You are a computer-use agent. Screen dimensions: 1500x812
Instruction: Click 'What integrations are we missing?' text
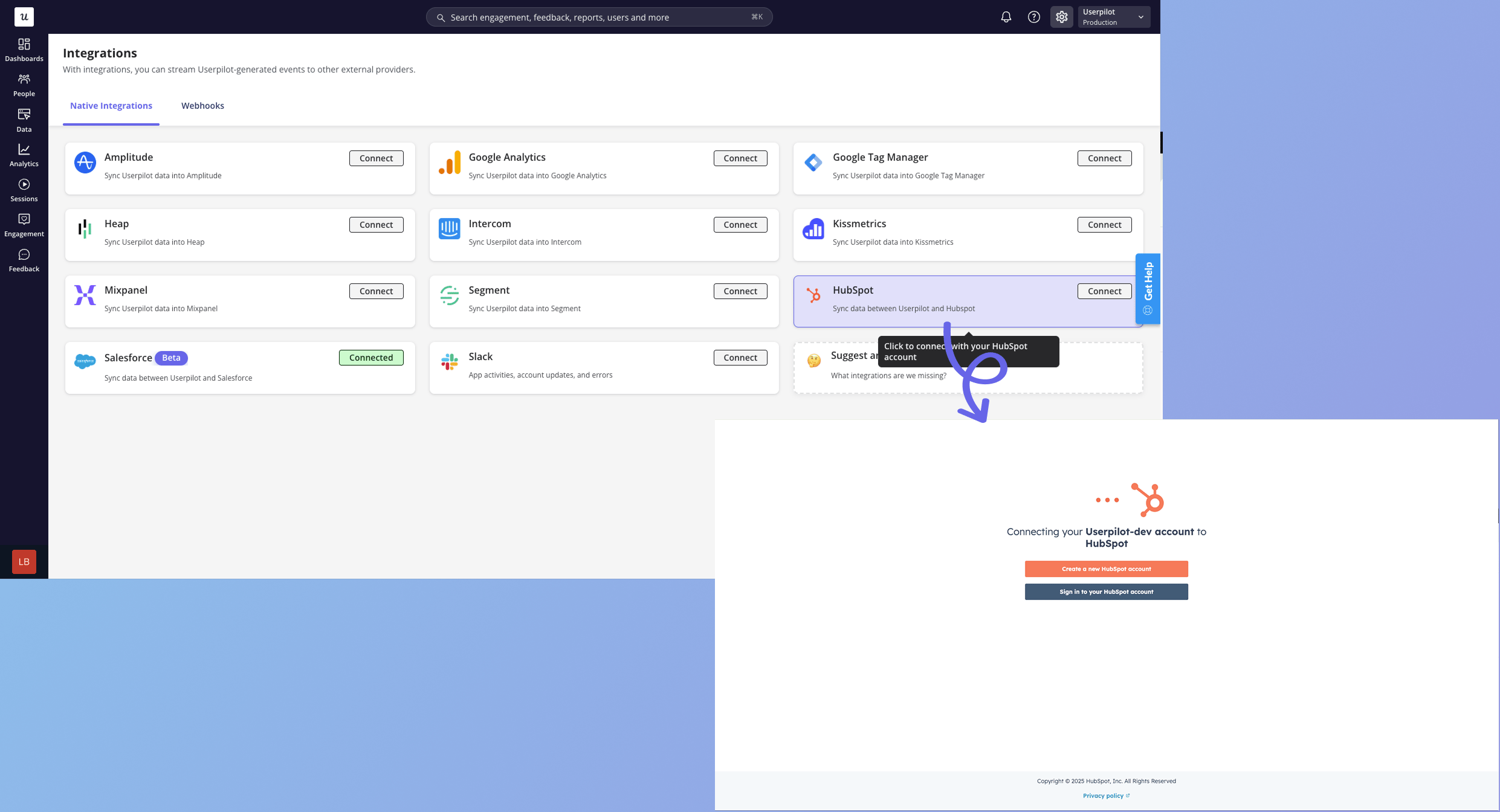(x=888, y=376)
